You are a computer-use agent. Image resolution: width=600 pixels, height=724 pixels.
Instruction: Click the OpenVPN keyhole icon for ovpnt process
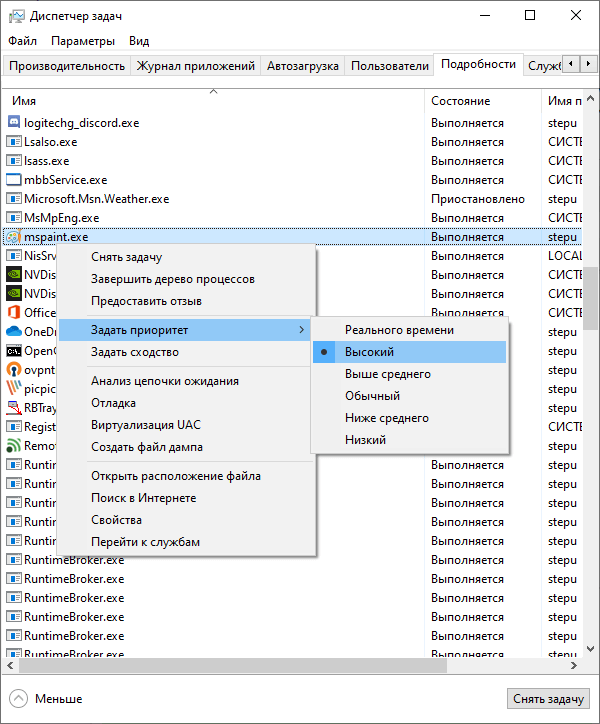(14, 369)
